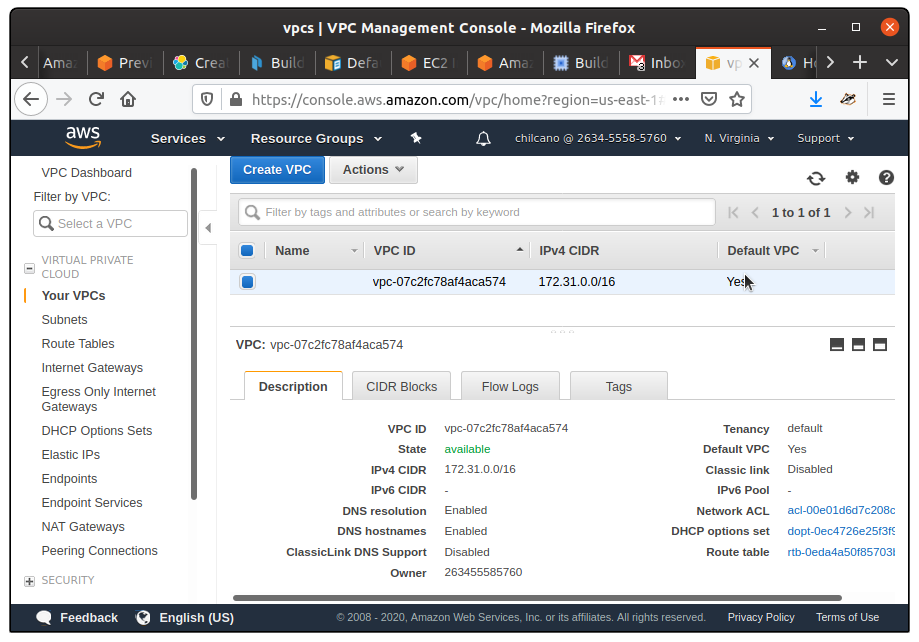The height and width of the screenshot is (642, 919).
Task: Switch to the Tags tab
Action: point(618,386)
